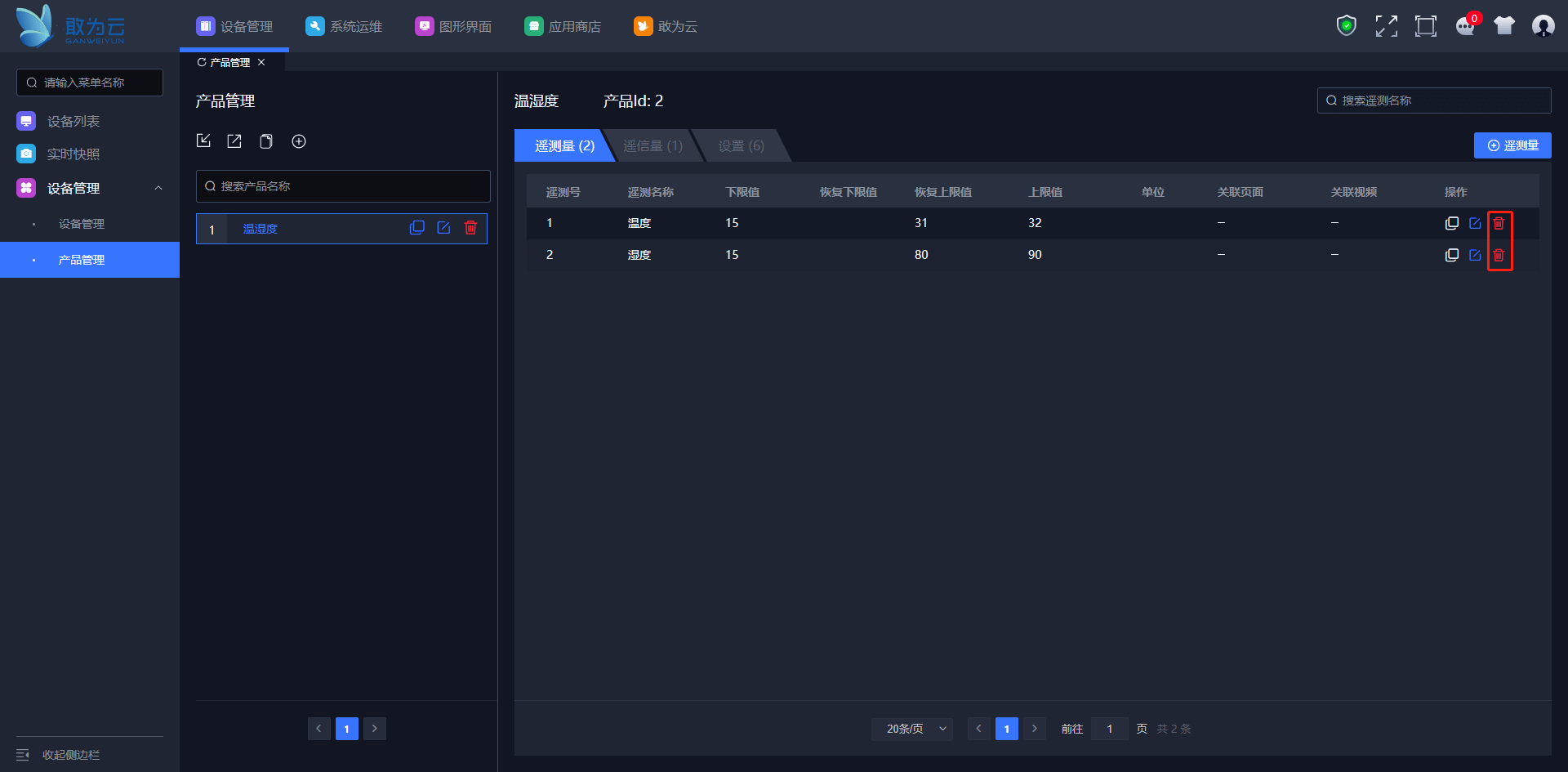
Task: Open the theme shirt icon
Action: click(1504, 26)
